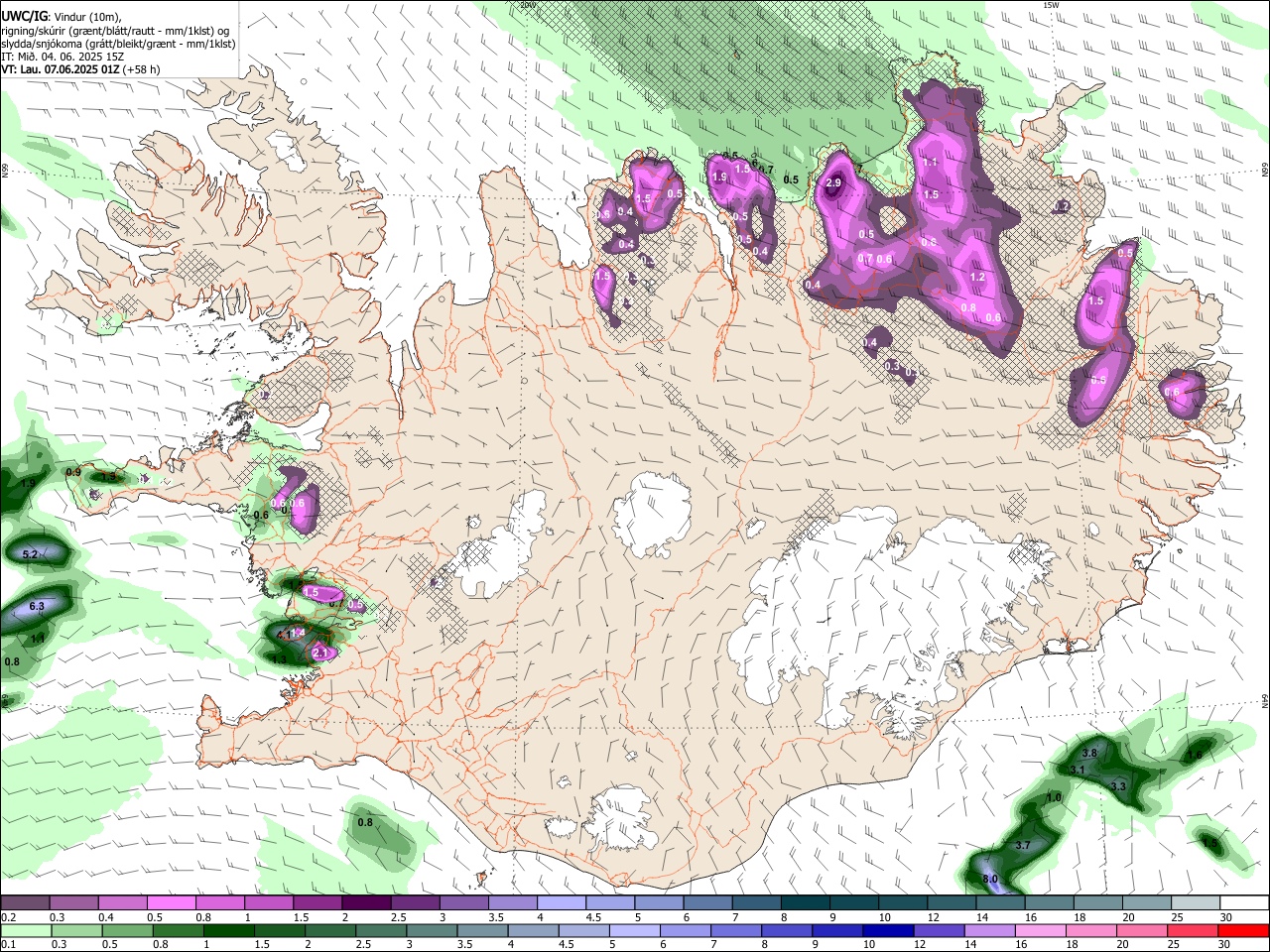
Task: Click the dark teal swatch labeled 8
Action: 805,903
